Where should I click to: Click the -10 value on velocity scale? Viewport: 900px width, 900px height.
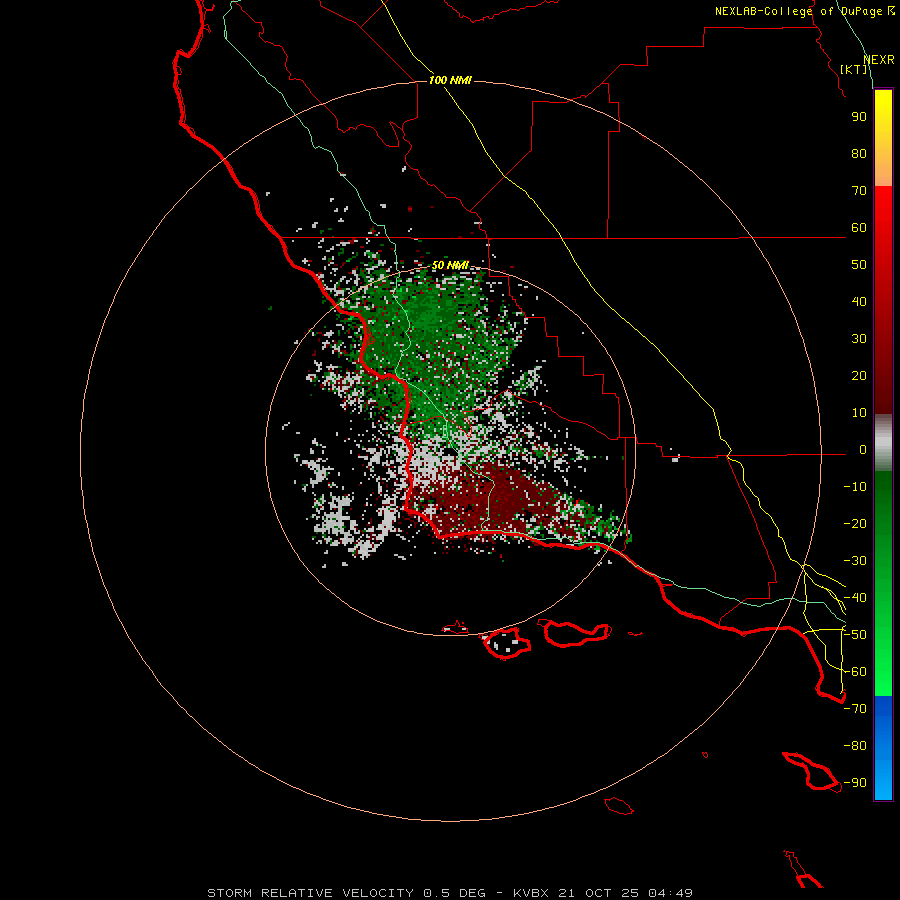[855, 487]
